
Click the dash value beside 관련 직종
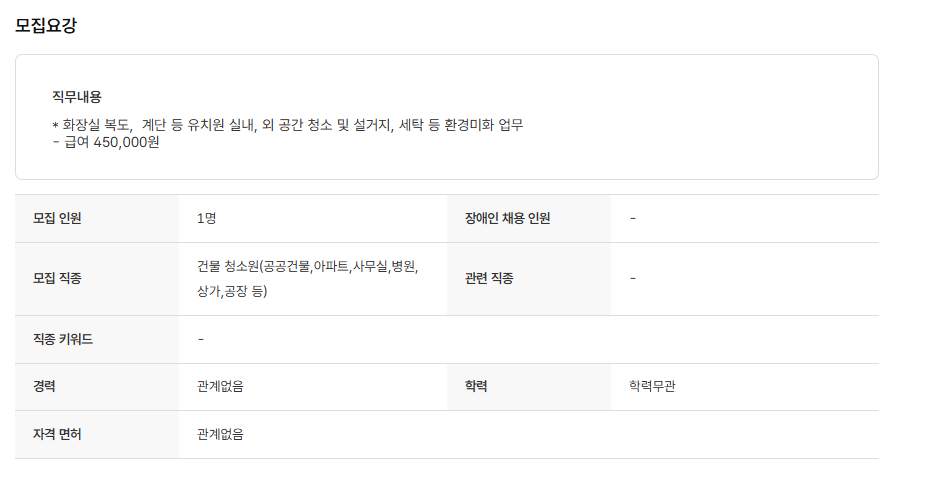(633, 278)
